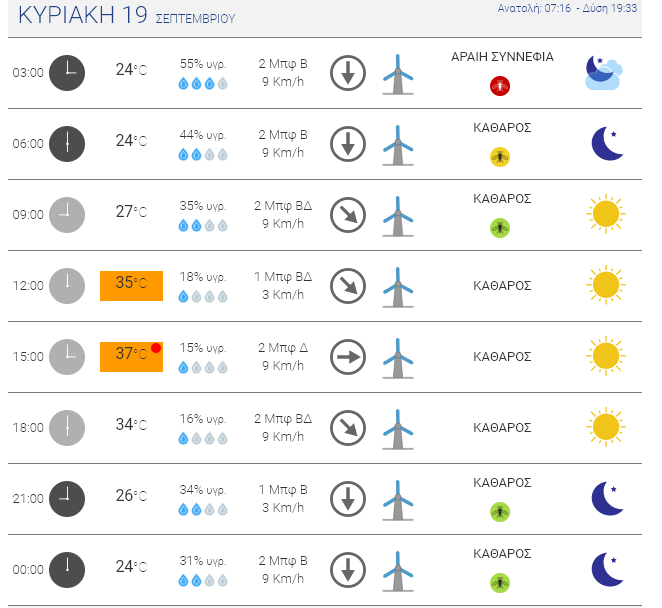The image size is (662, 608).
Task: Click the partly cloudy night icon at 03:00
Action: pos(604,73)
